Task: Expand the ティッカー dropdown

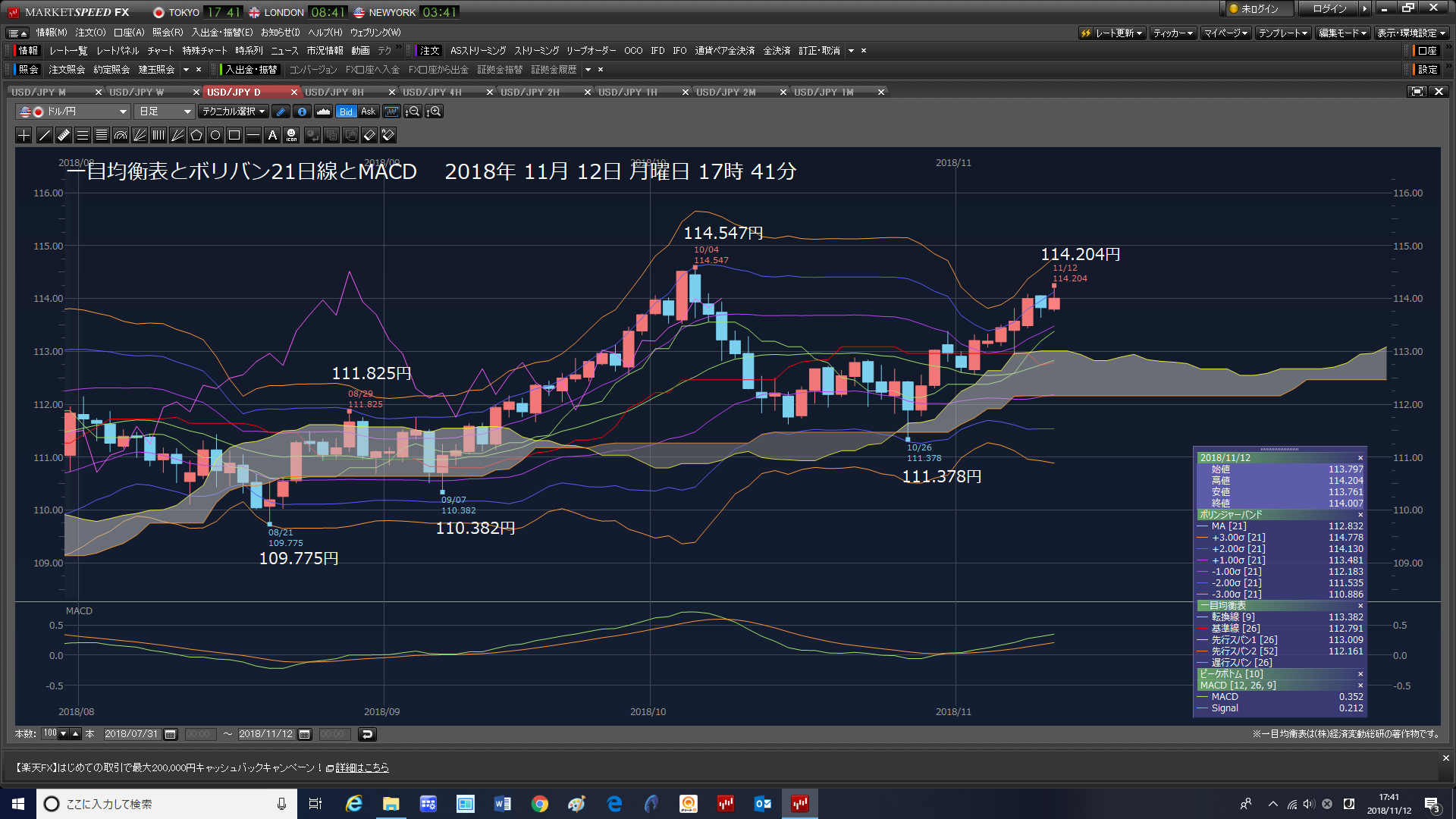Action: click(x=1172, y=33)
